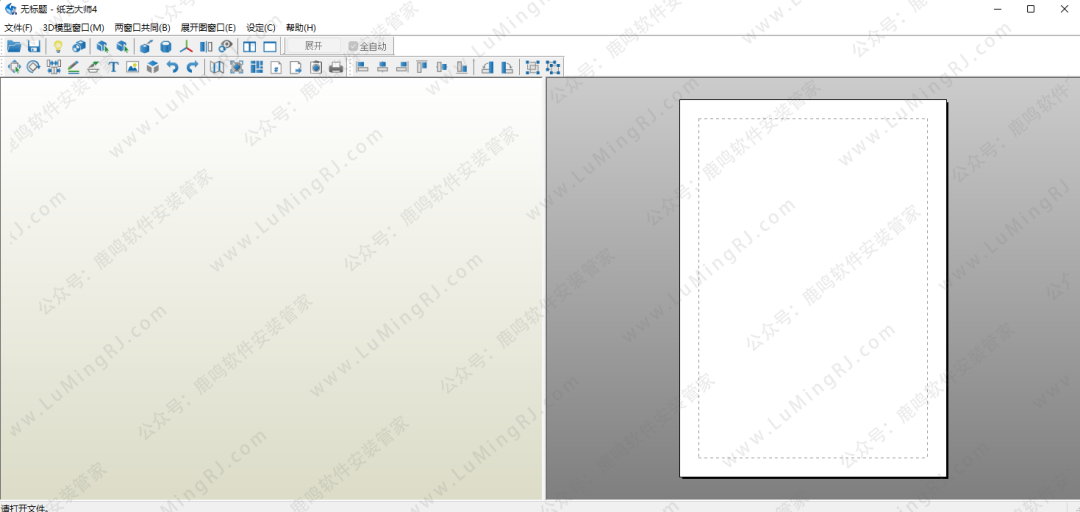Click the eye view icon in toolbar
Screen dimensions: 1080x512
coord(226,47)
